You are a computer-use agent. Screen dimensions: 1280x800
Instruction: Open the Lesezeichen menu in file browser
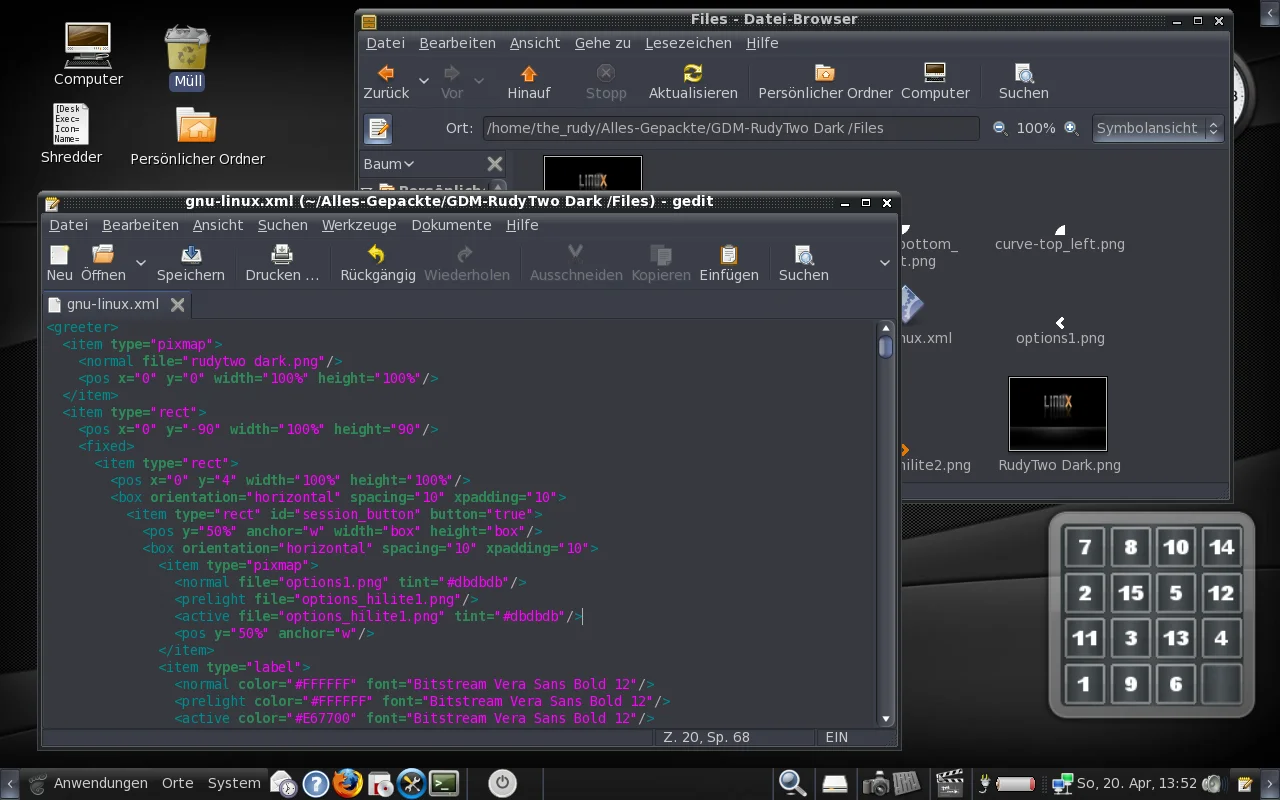(688, 43)
